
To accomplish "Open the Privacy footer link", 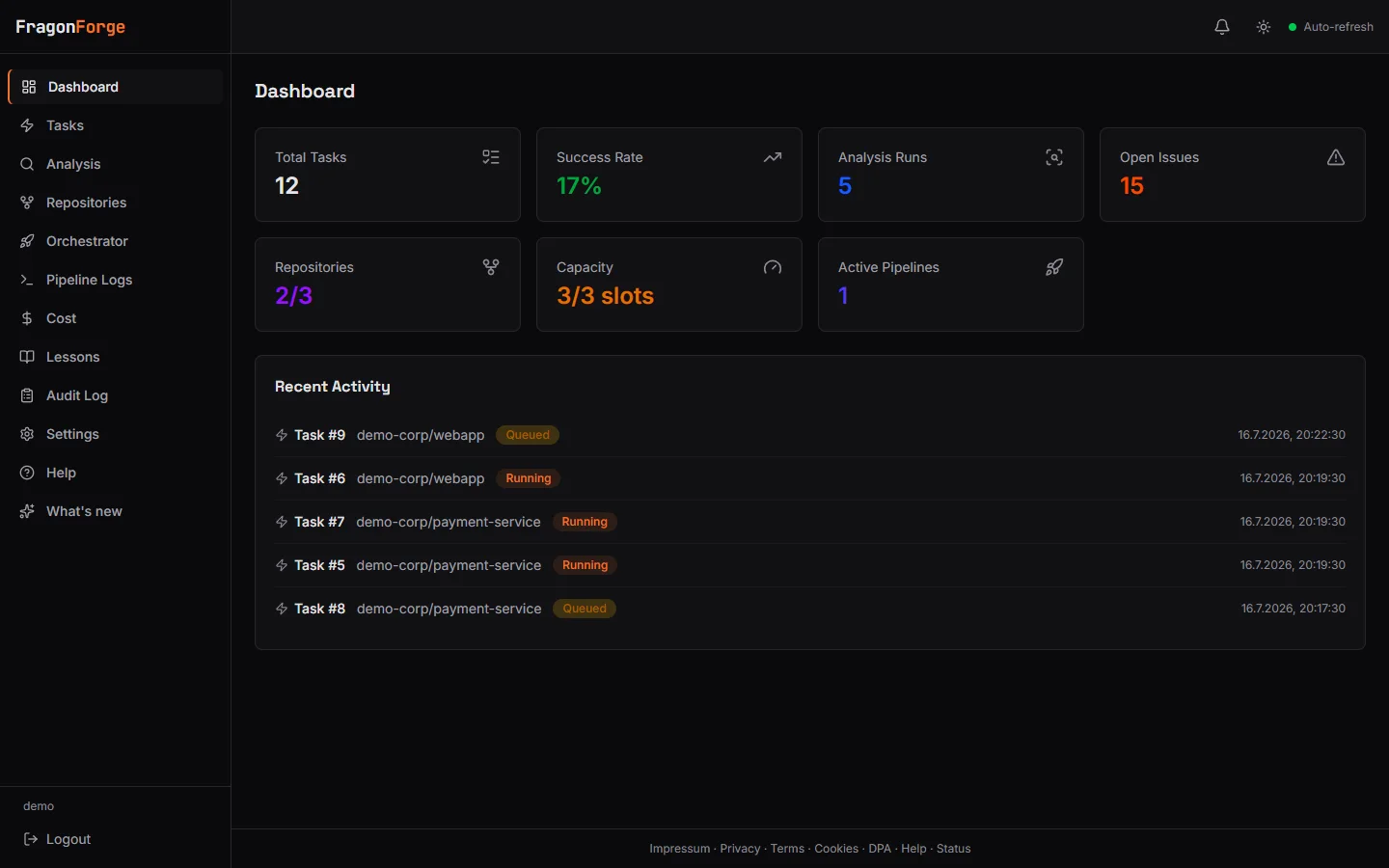I will point(740,849).
